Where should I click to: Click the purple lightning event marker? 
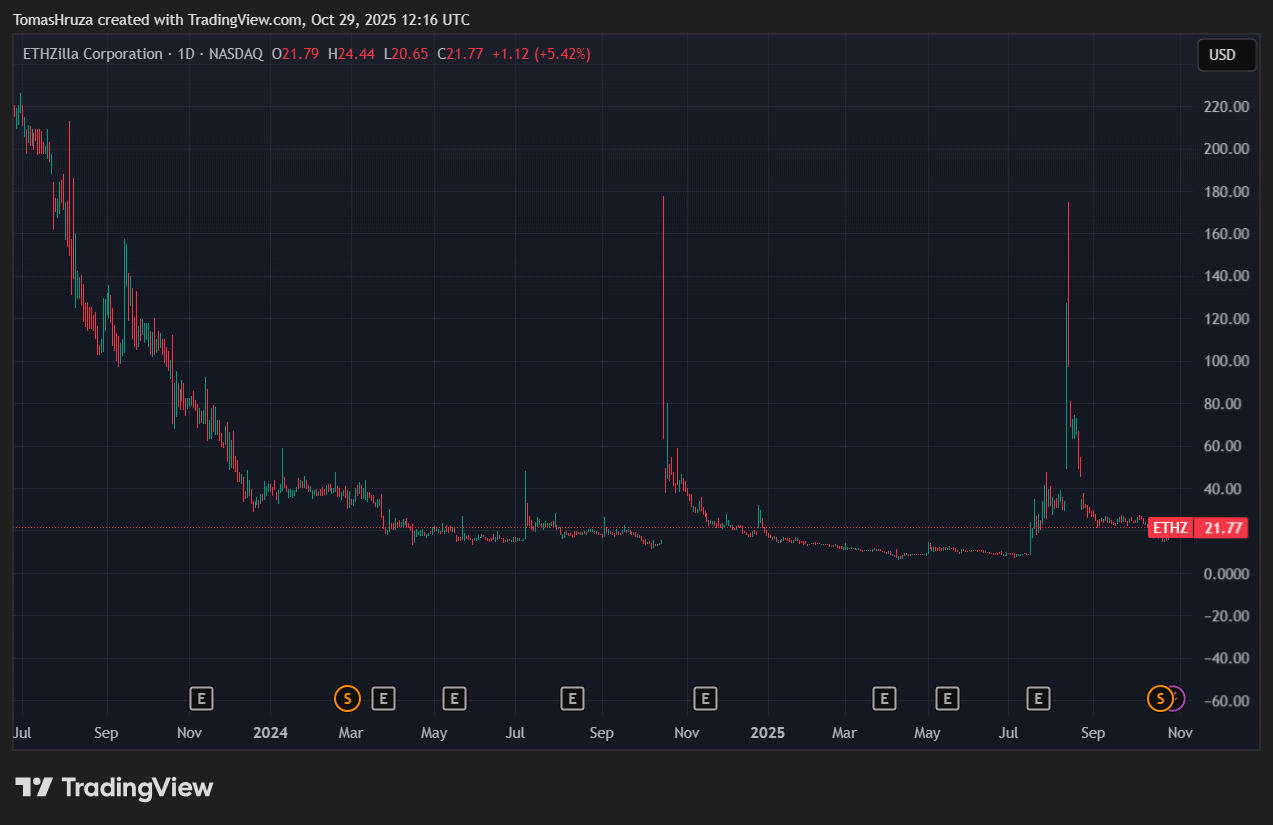click(1178, 698)
